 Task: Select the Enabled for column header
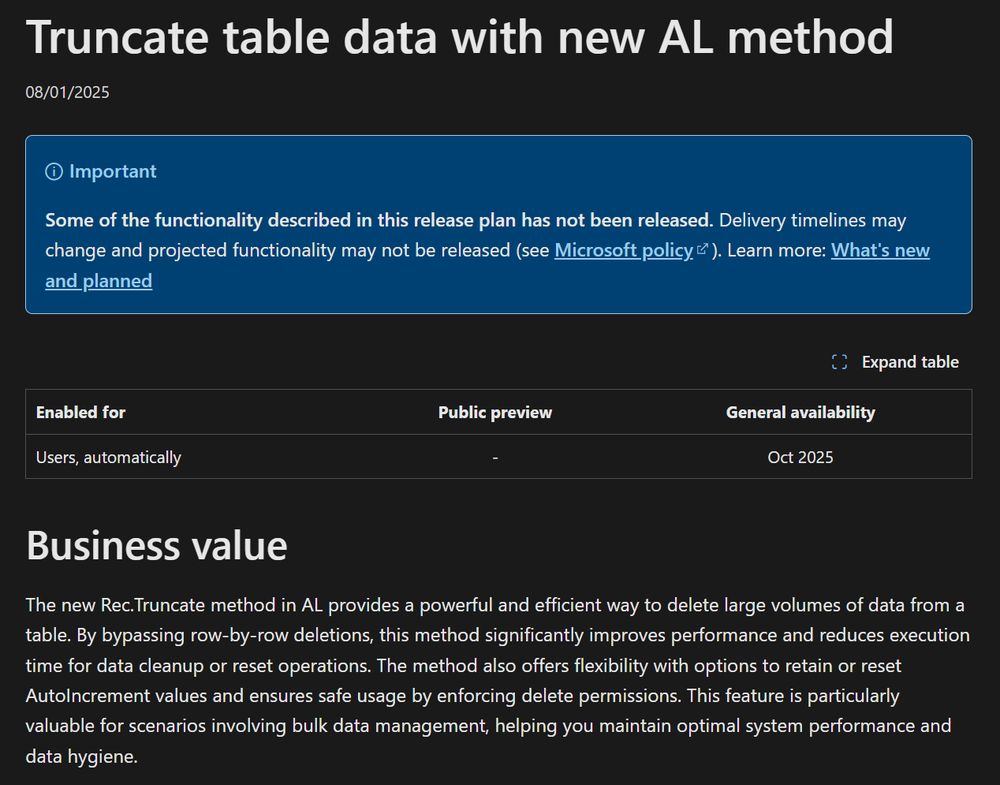point(81,413)
